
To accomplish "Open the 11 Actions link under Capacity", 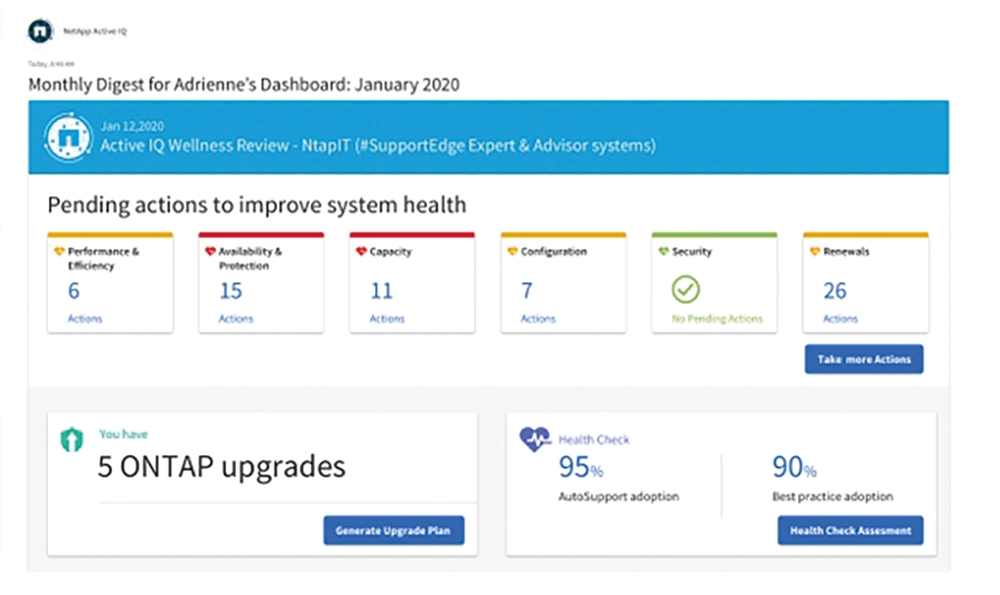I will pos(387,318).
